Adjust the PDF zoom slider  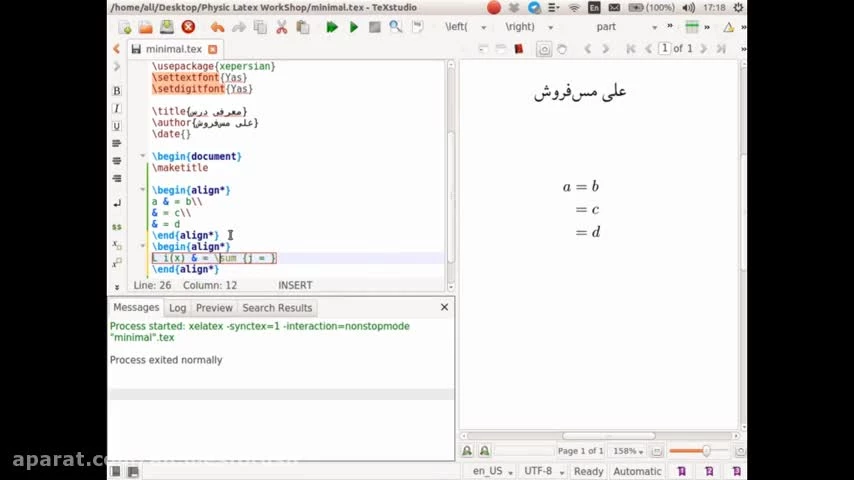(x=705, y=451)
